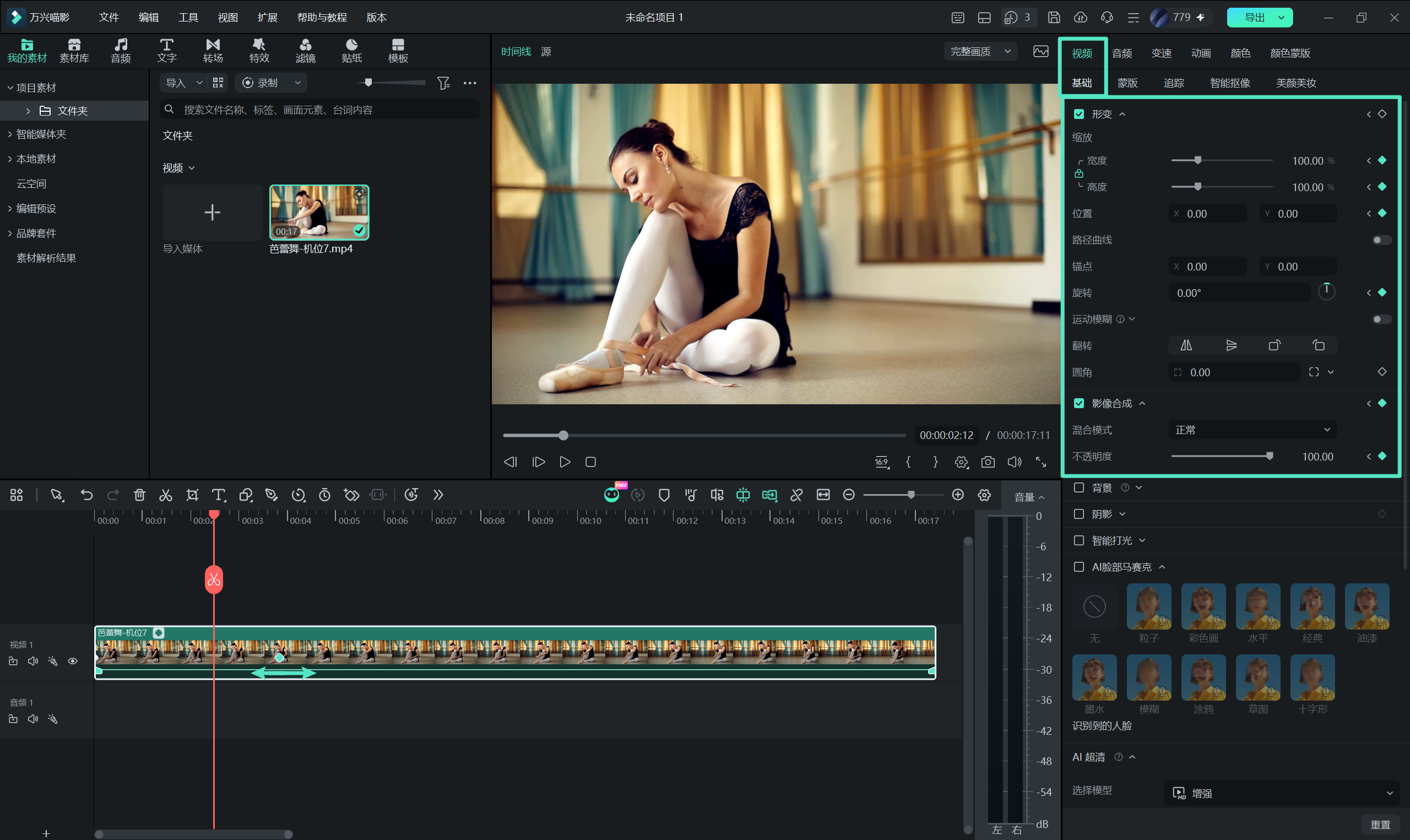
Task: Click the save project icon in title bar
Action: tap(1054, 18)
